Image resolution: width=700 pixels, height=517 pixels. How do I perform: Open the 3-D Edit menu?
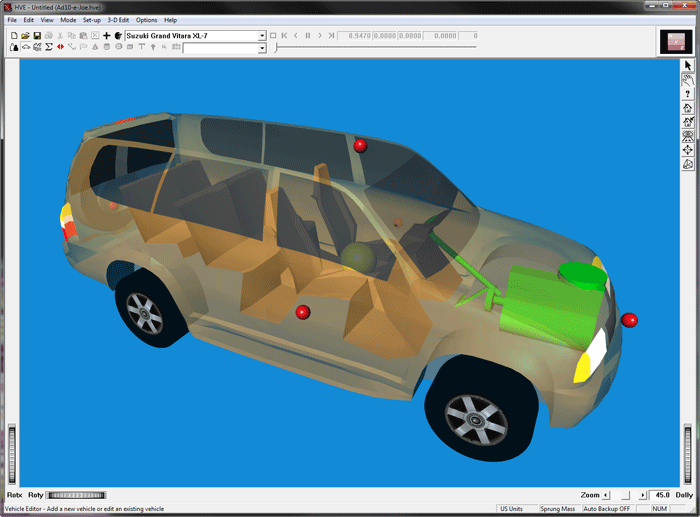click(x=118, y=20)
